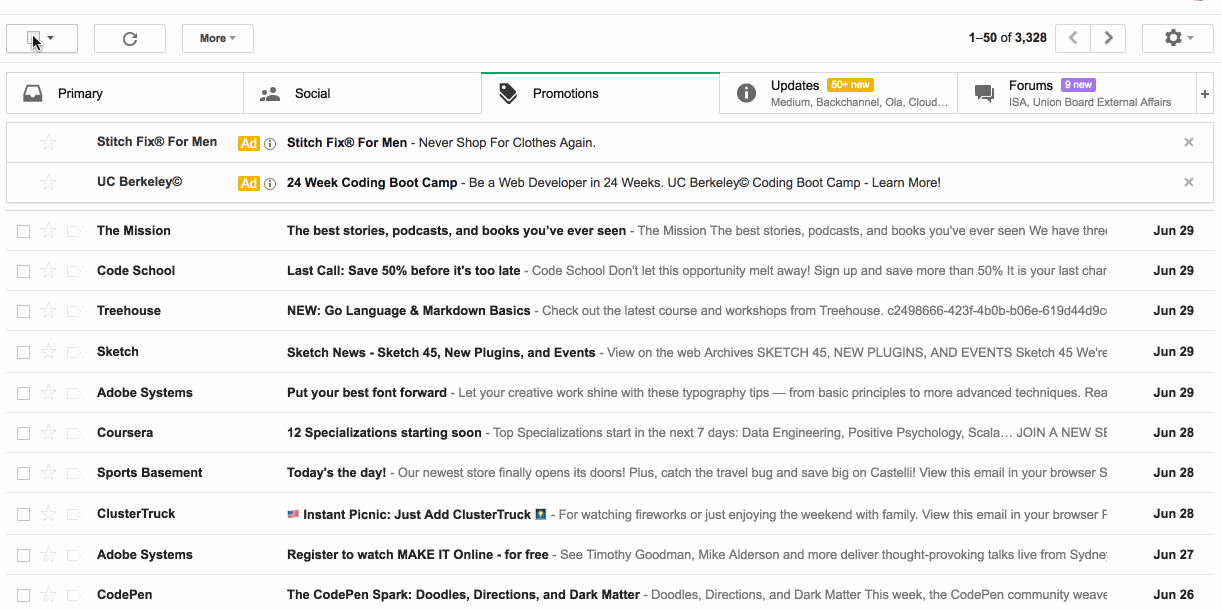1222x610 pixels.
Task: Show info for UC Berkeley ad
Action: coord(270,183)
